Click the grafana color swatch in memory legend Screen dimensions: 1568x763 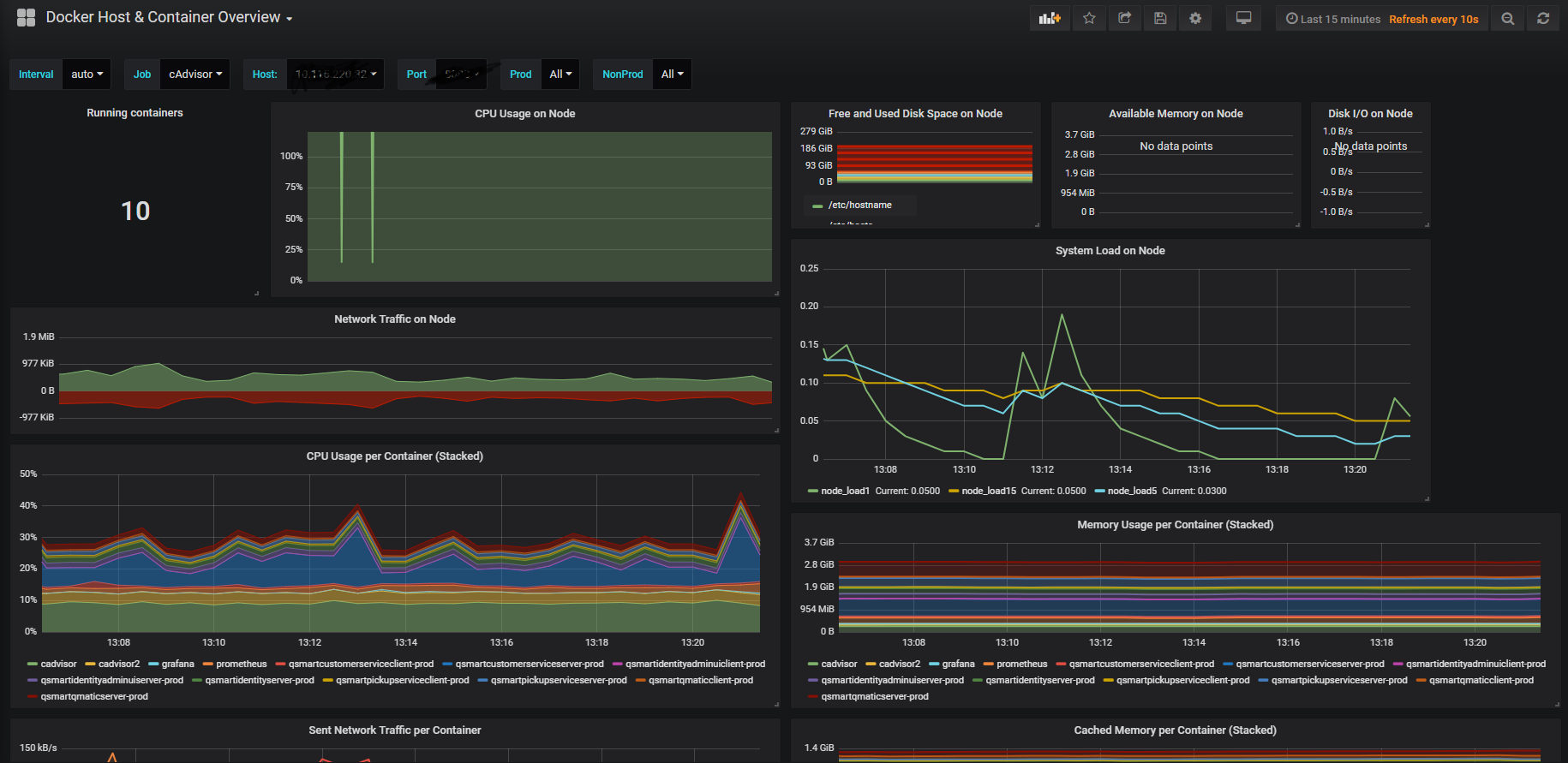tap(935, 665)
